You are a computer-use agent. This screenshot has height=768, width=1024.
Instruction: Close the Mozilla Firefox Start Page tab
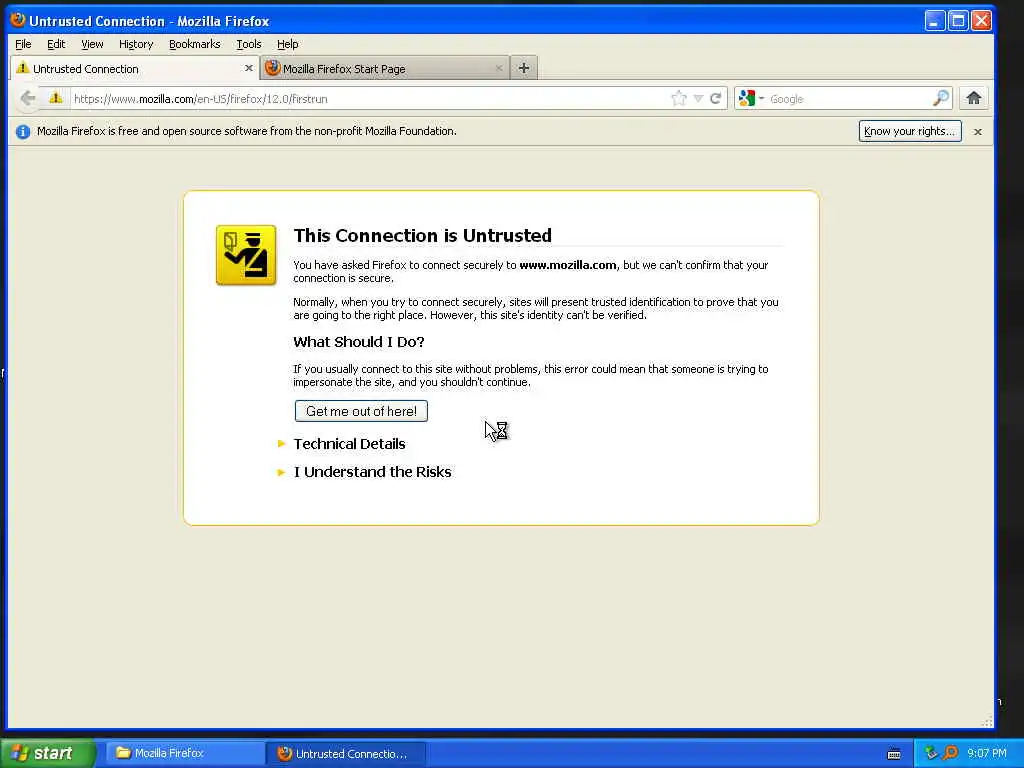pyautogui.click(x=499, y=68)
